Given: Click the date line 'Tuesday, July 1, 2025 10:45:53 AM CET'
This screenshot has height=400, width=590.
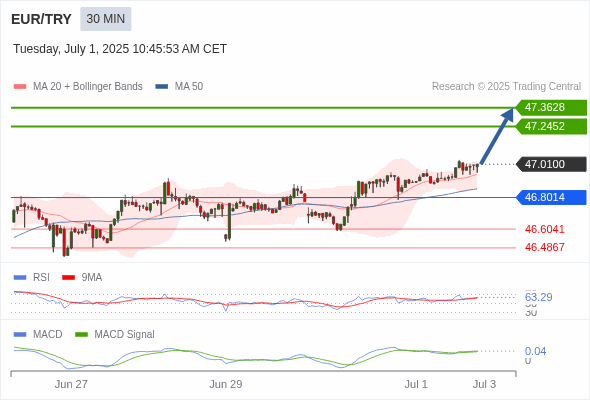Looking at the screenshot, I should (x=120, y=49).
